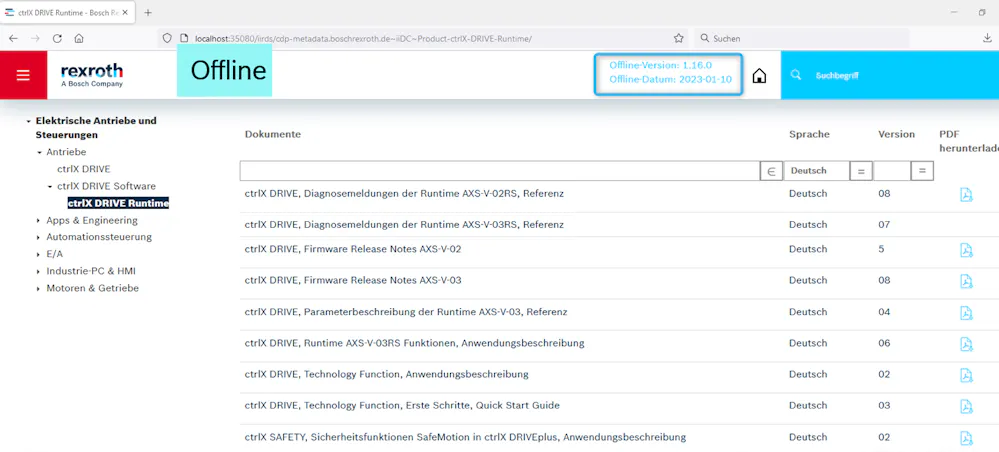Open Technology Function Erste Schritte Quick Start

point(402,405)
